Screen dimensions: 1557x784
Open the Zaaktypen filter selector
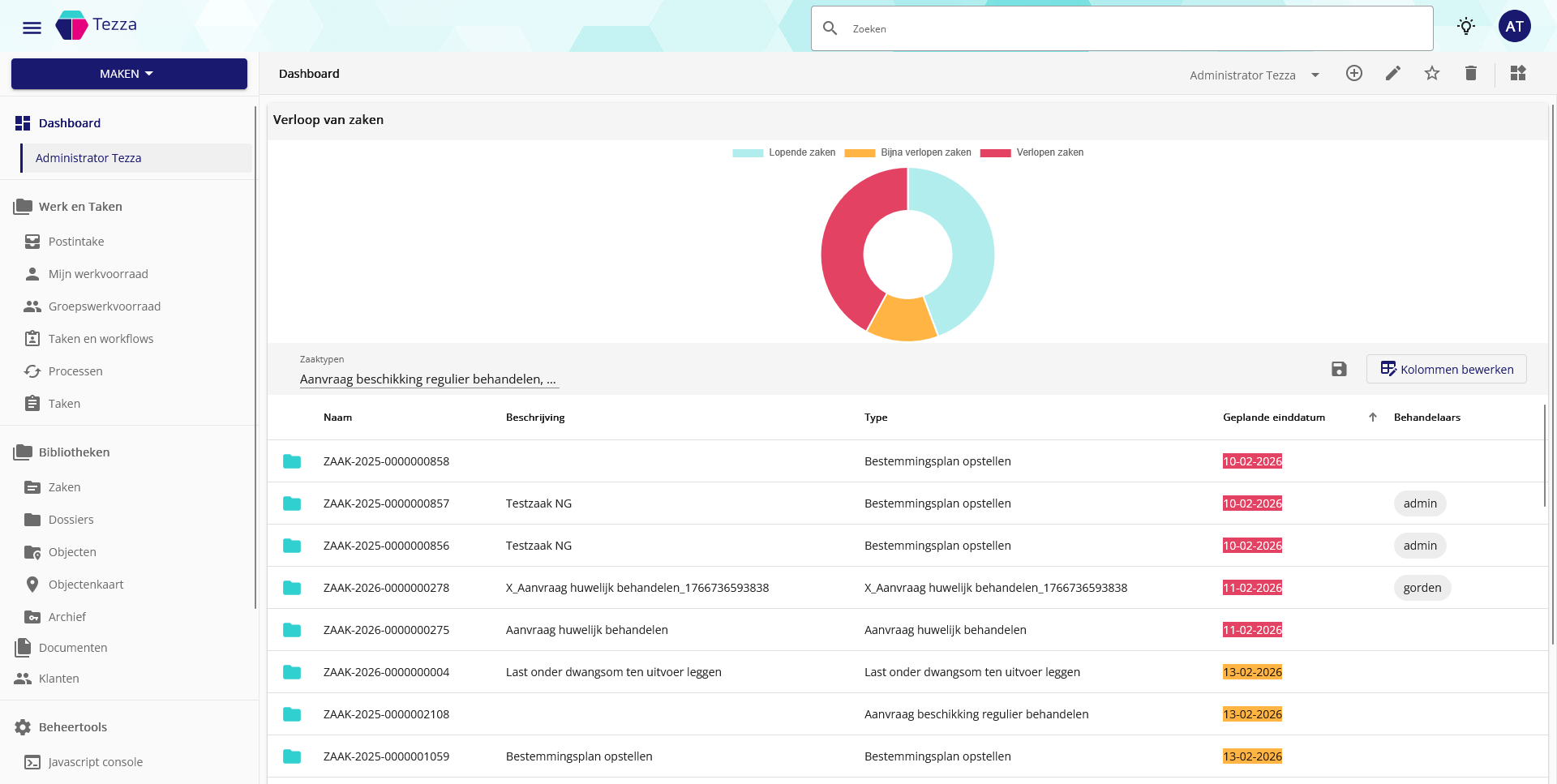(x=428, y=379)
